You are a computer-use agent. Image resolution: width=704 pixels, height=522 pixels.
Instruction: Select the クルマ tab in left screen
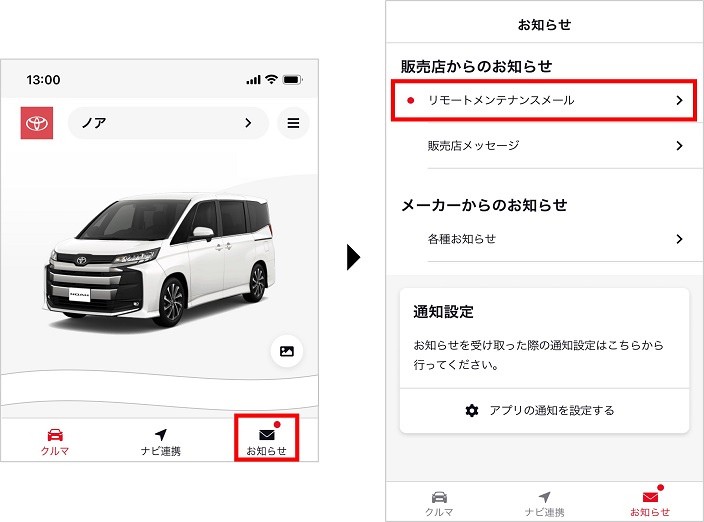tap(55, 442)
